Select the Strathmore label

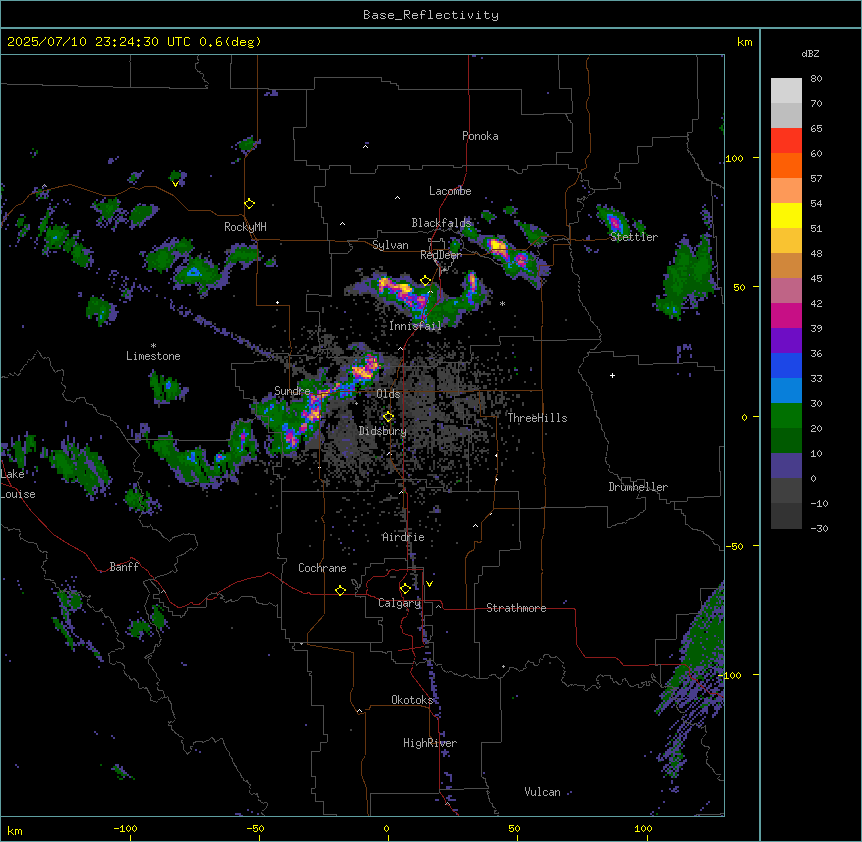pos(516,608)
